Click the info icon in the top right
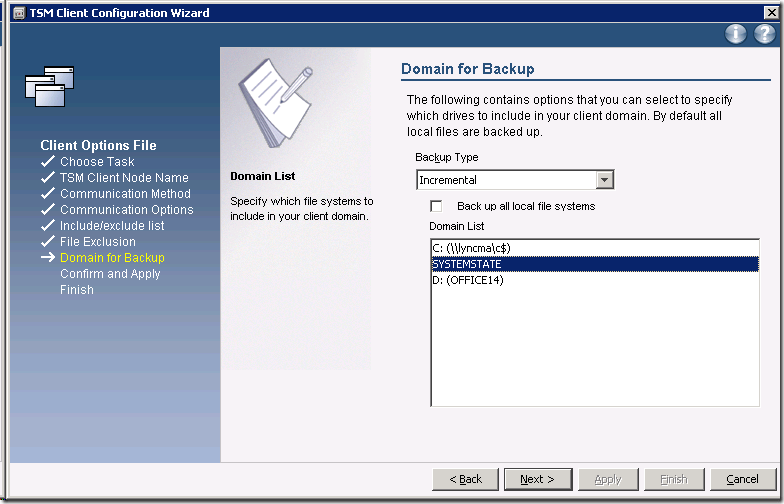Viewport: 784px width, 504px height. pos(736,34)
